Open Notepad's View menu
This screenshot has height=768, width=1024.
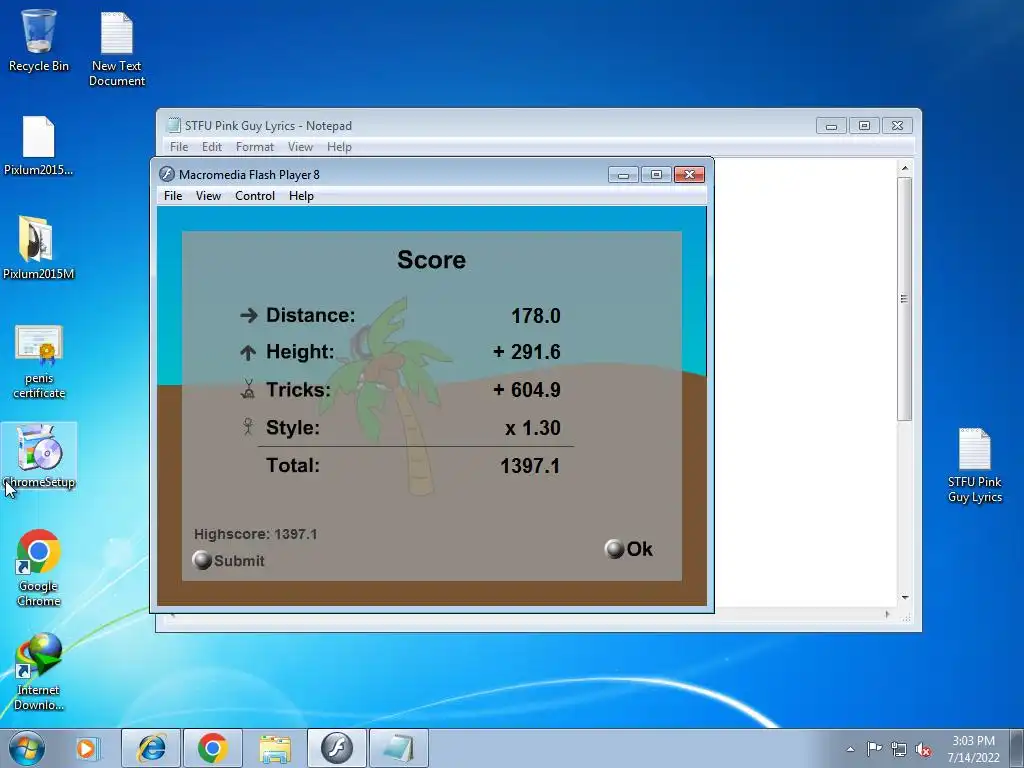[300, 147]
